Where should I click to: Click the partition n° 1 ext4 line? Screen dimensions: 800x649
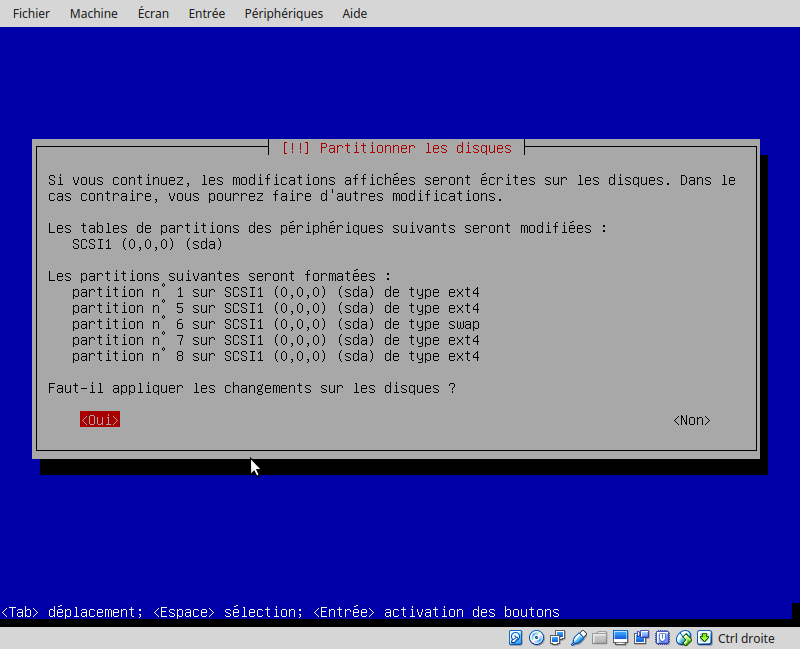pyautogui.click(x=276, y=292)
